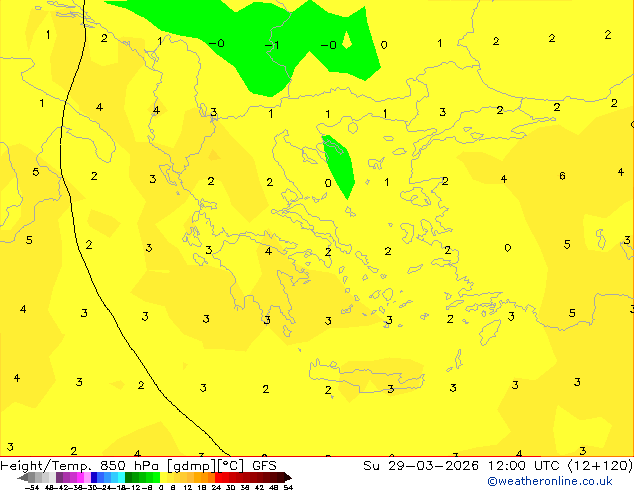634x490 pixels.
Task: Click the "GFS" model label
Action: [x=264, y=466]
